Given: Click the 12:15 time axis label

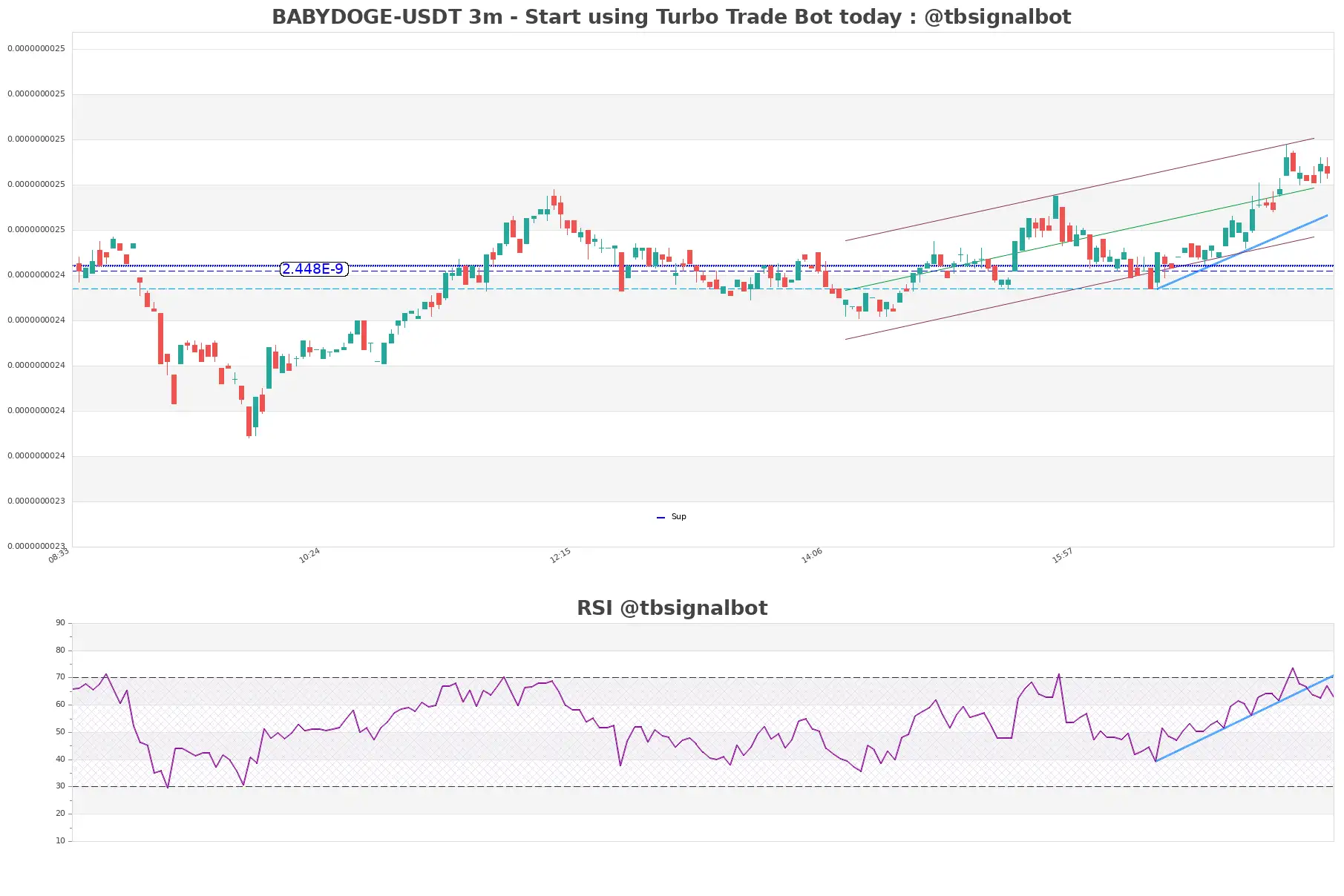Looking at the screenshot, I should point(560,556).
